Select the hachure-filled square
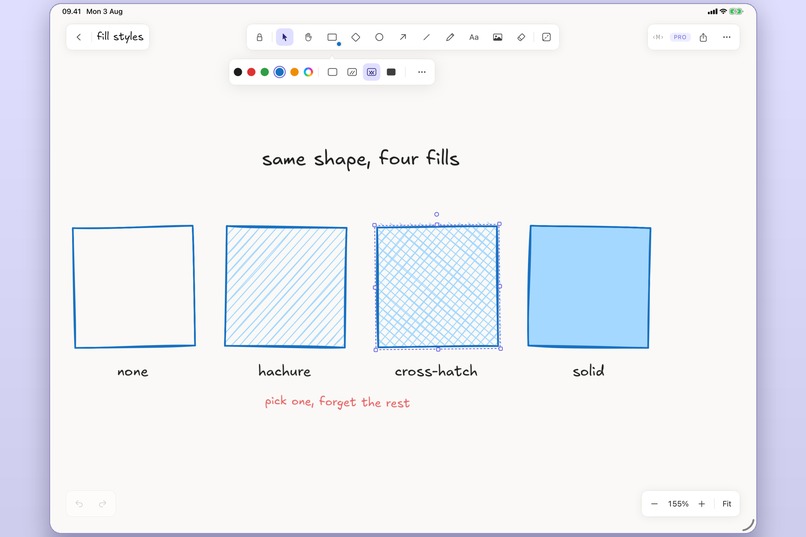This screenshot has width=806, height=537. 286,287
